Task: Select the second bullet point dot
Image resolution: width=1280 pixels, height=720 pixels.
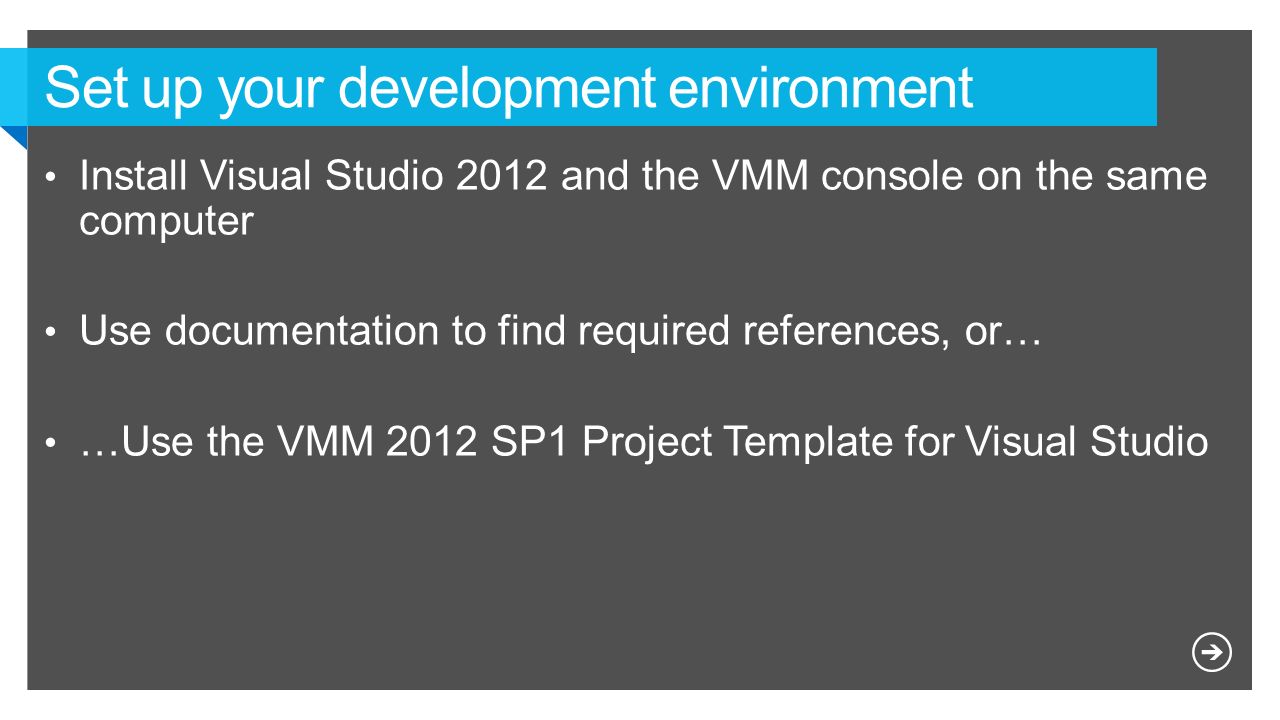Action: [51, 333]
